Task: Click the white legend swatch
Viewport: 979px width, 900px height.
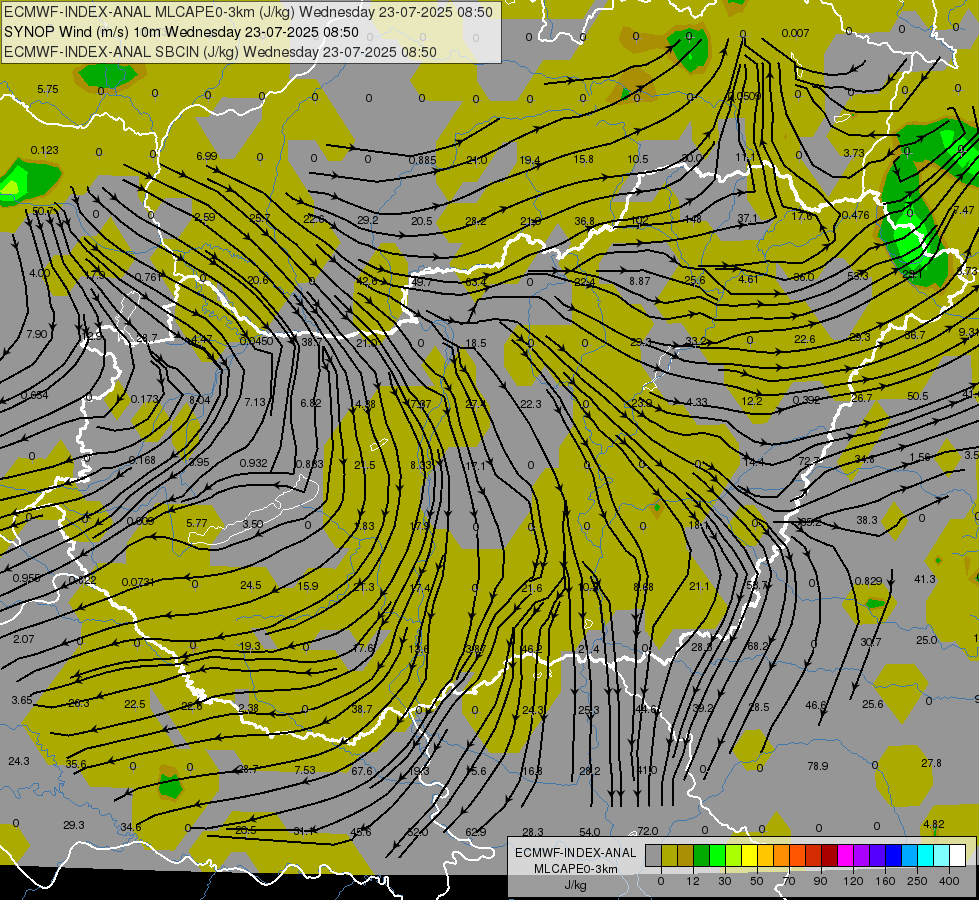Action: point(958,855)
